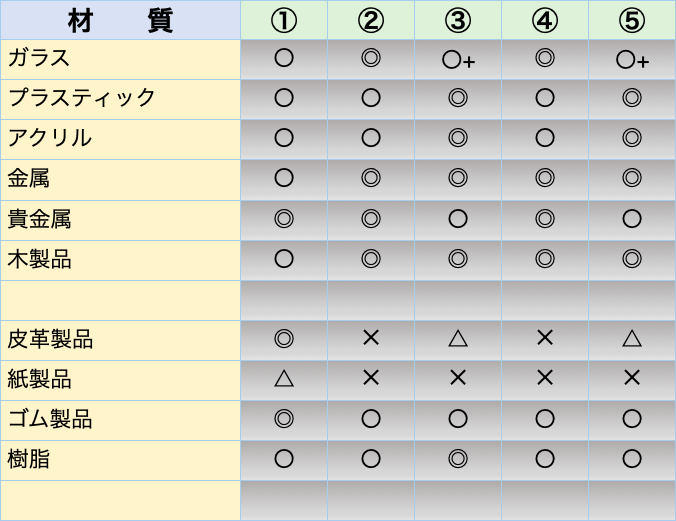Click 木製品 single circle under column ①

(x=284, y=259)
